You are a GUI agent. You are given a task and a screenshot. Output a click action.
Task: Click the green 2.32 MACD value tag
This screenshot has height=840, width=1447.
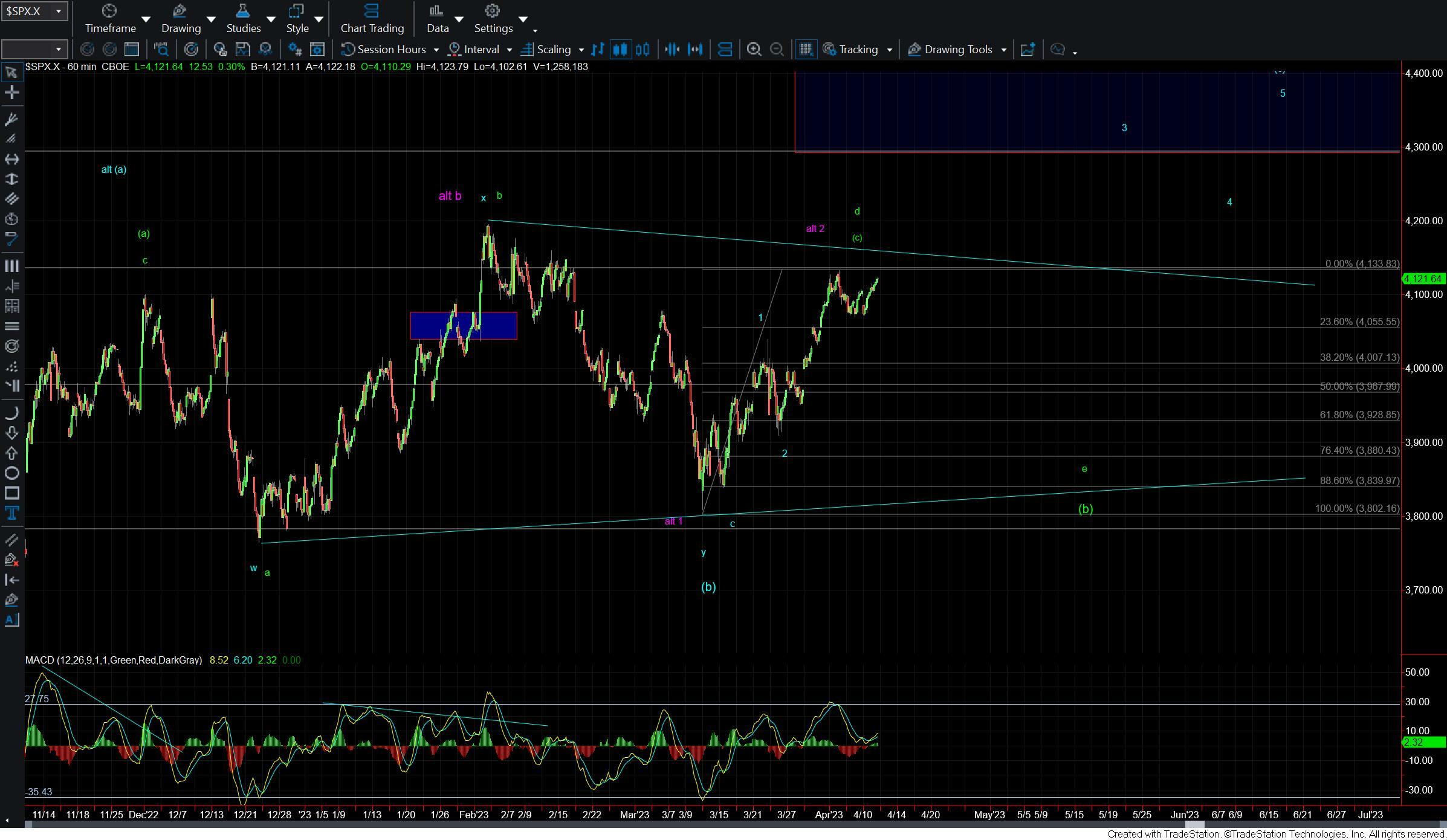click(1423, 742)
